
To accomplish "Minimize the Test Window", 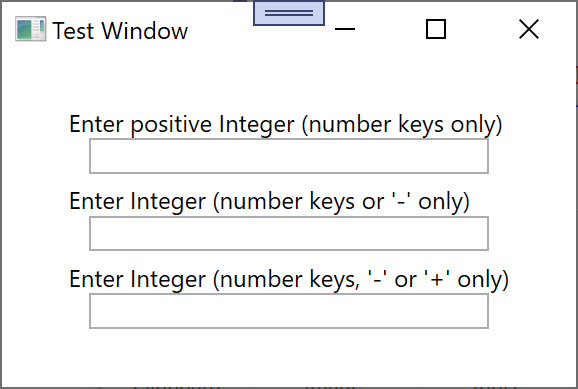I will coord(345,29).
